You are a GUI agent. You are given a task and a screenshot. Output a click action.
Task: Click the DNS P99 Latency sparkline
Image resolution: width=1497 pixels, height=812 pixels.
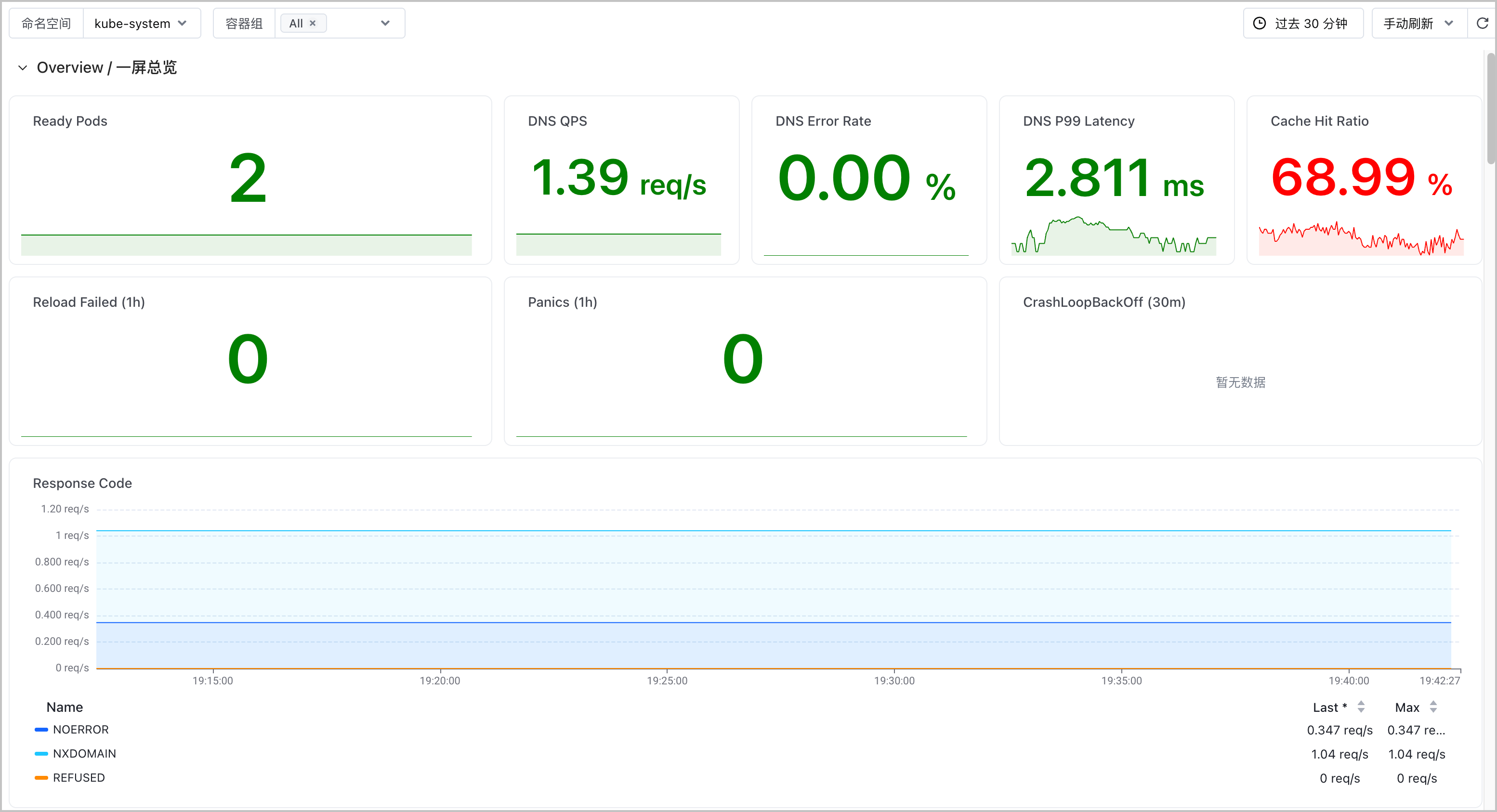point(1114,236)
